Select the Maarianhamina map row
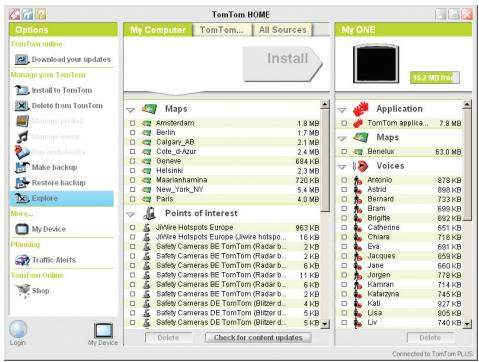The height and width of the screenshot is (362, 479). point(222,180)
